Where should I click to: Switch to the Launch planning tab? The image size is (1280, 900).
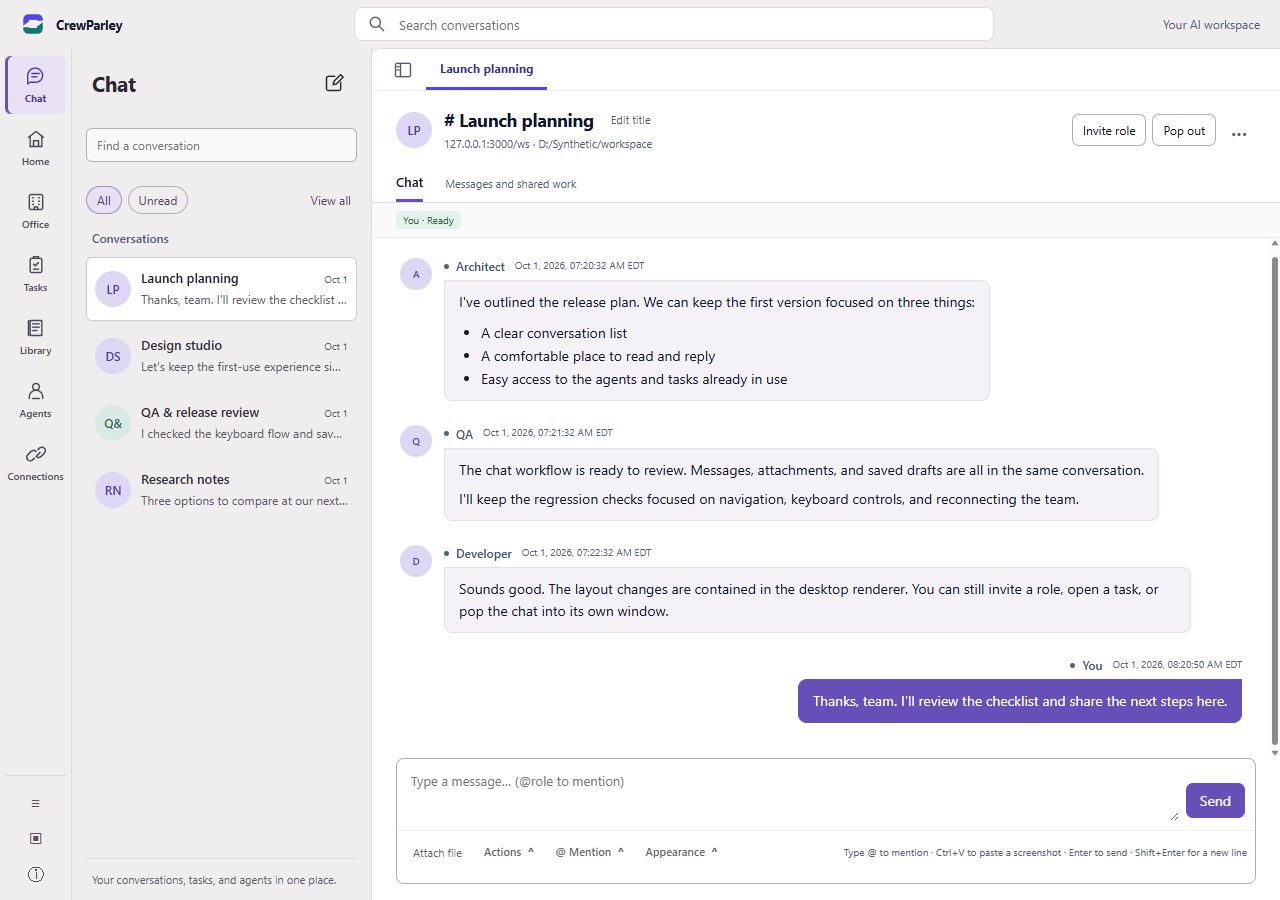(486, 69)
